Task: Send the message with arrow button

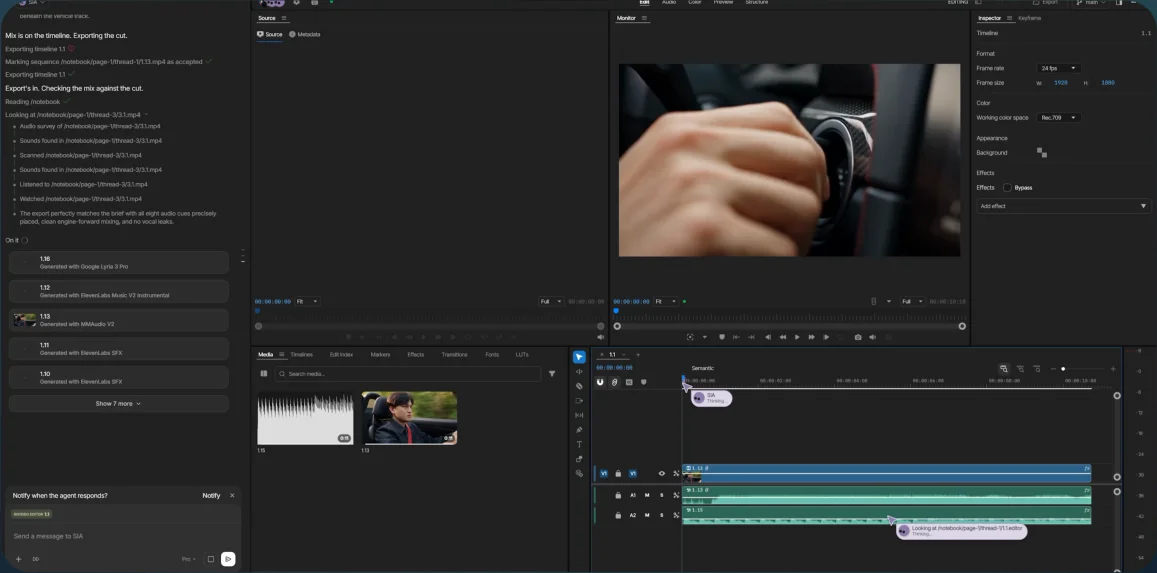Action: (228, 559)
